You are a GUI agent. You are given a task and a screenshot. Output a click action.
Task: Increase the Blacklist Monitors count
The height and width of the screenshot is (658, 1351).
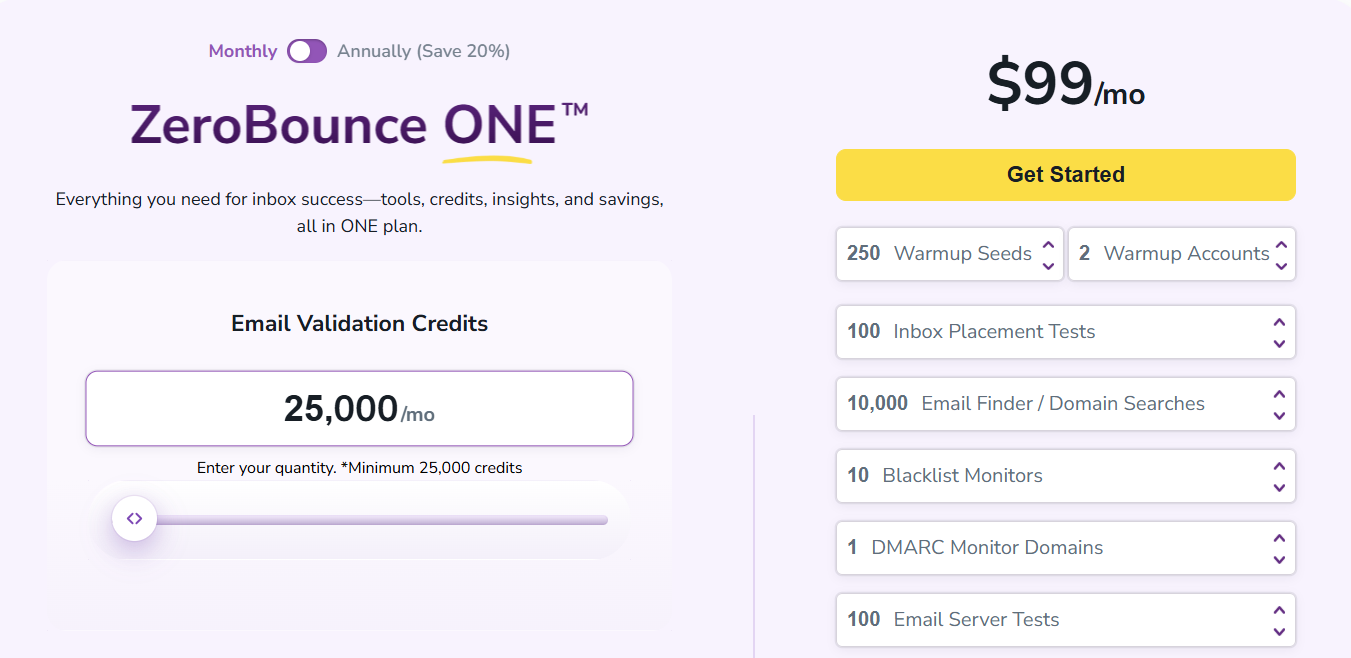coord(1280,467)
